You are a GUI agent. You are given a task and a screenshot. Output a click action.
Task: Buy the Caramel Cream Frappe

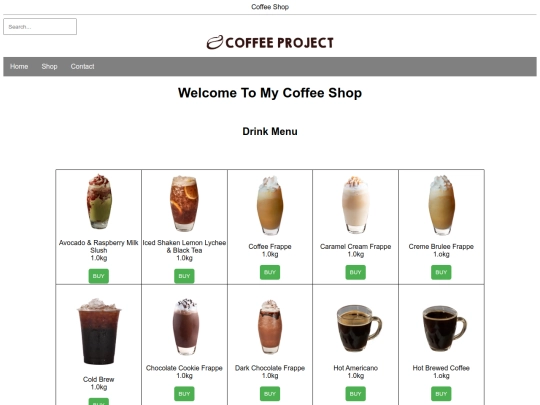(x=355, y=272)
